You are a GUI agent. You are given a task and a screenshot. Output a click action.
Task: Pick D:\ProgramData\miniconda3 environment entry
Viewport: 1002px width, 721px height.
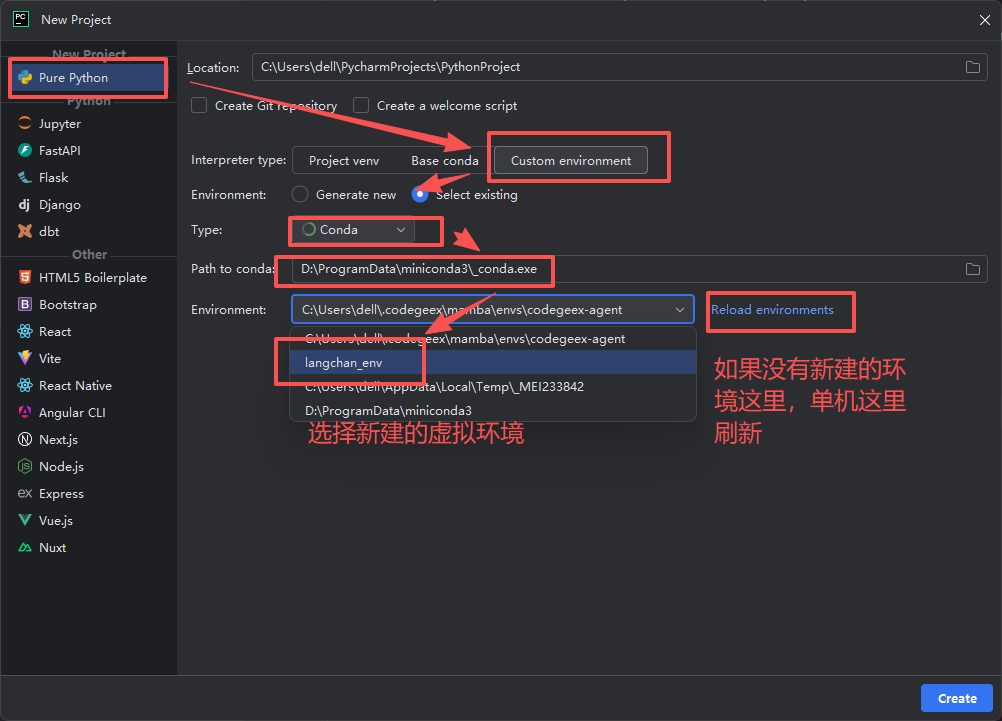(493, 410)
